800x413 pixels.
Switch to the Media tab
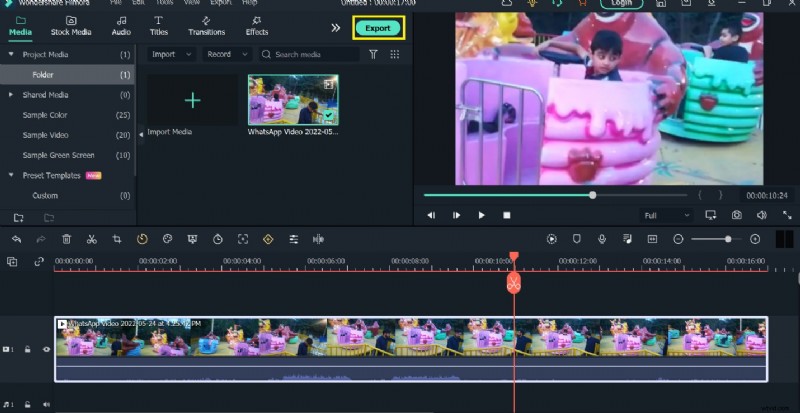20,26
